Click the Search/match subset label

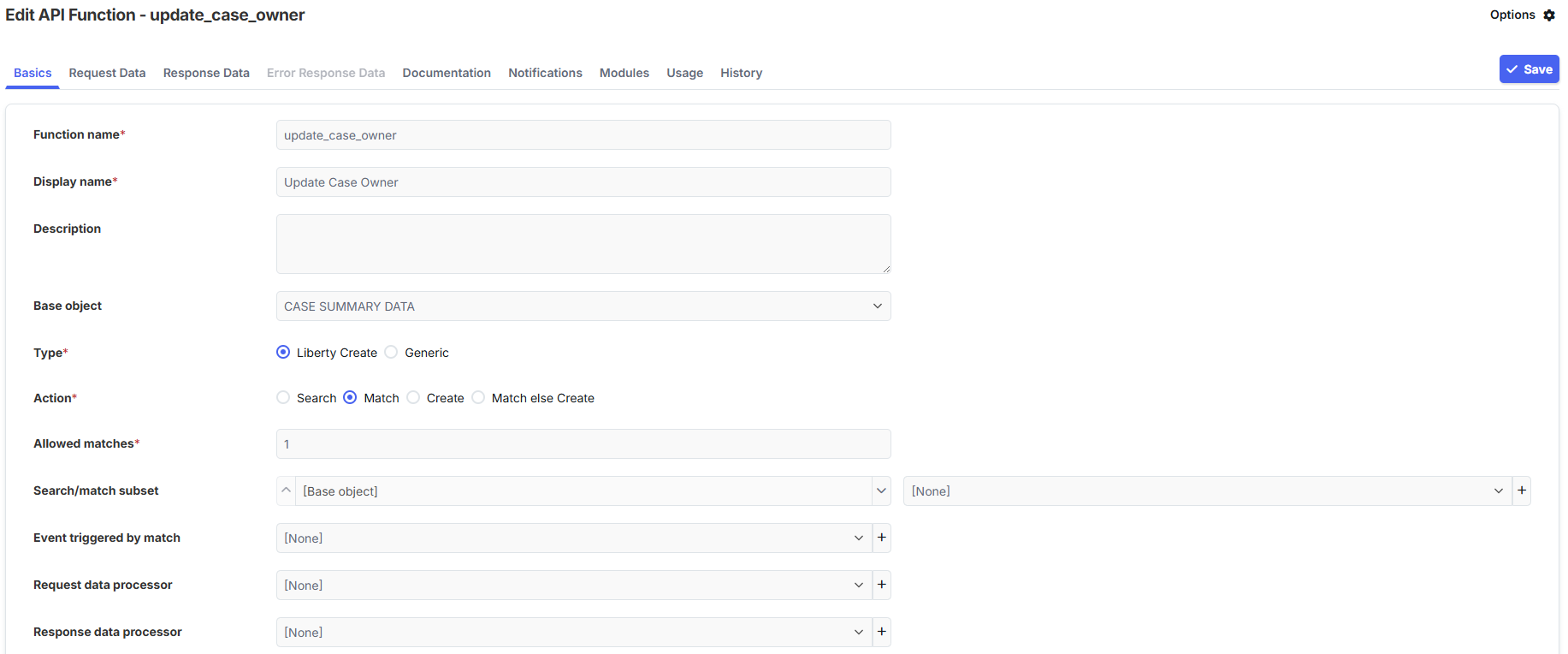(x=96, y=490)
